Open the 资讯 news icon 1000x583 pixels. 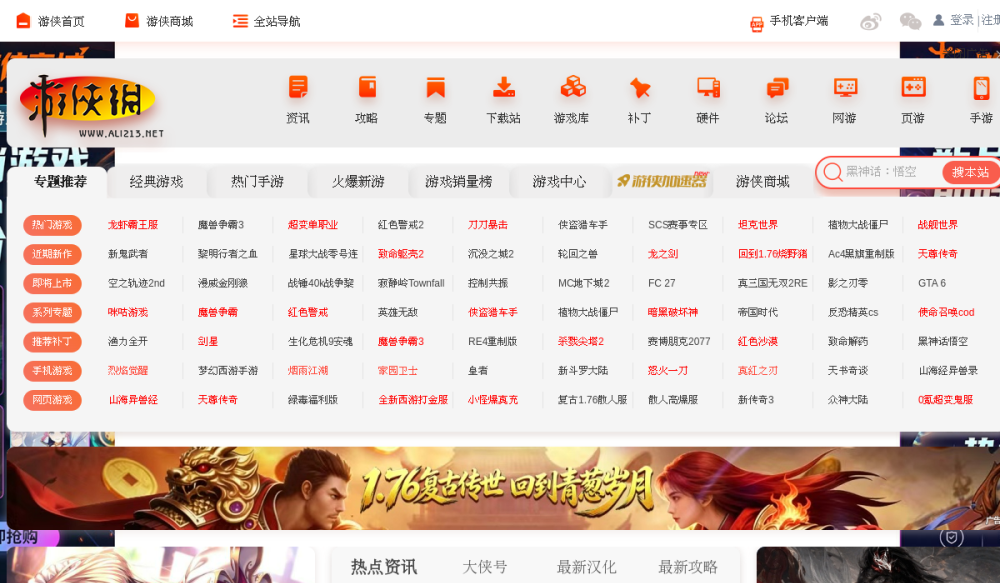298,87
